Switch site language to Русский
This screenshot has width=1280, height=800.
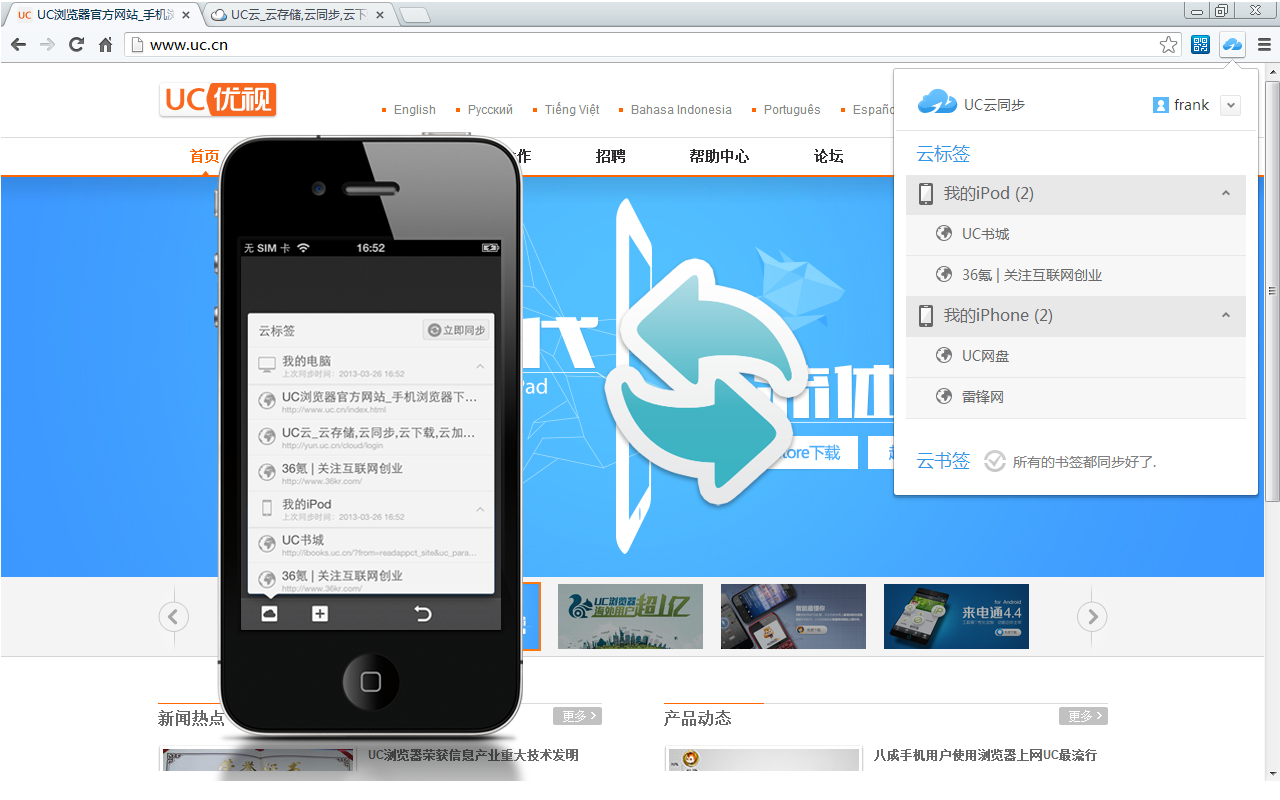coord(490,110)
